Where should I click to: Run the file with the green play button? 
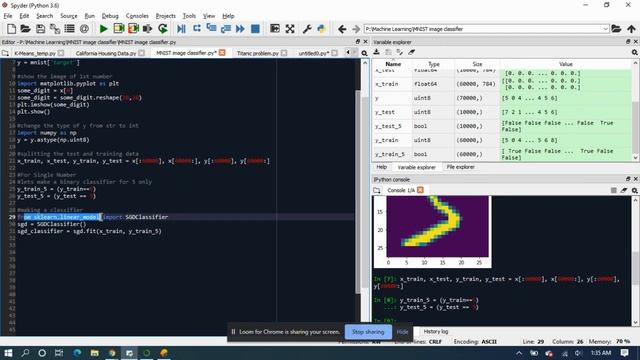point(104,29)
